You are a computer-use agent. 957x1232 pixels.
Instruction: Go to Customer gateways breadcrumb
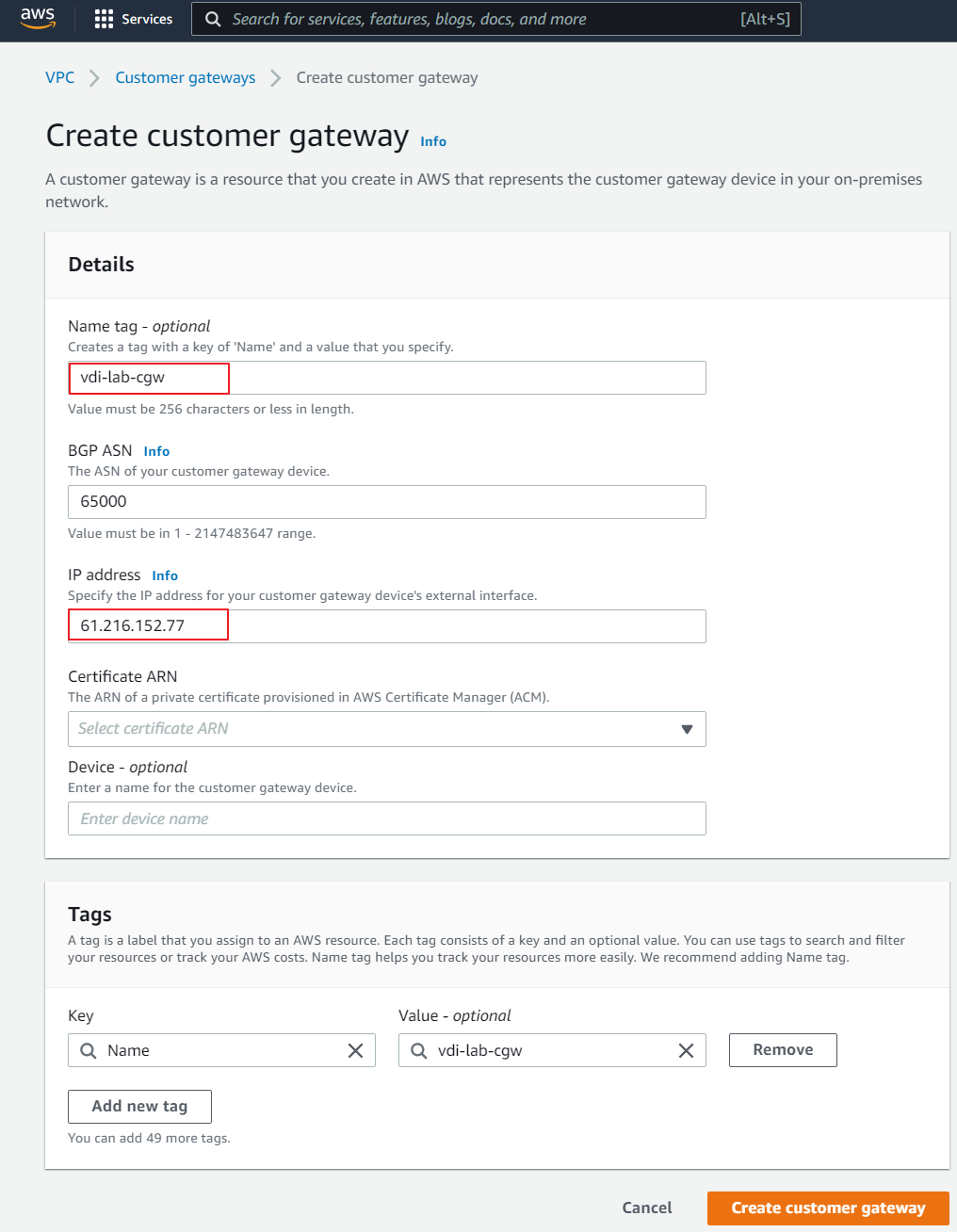(x=185, y=78)
